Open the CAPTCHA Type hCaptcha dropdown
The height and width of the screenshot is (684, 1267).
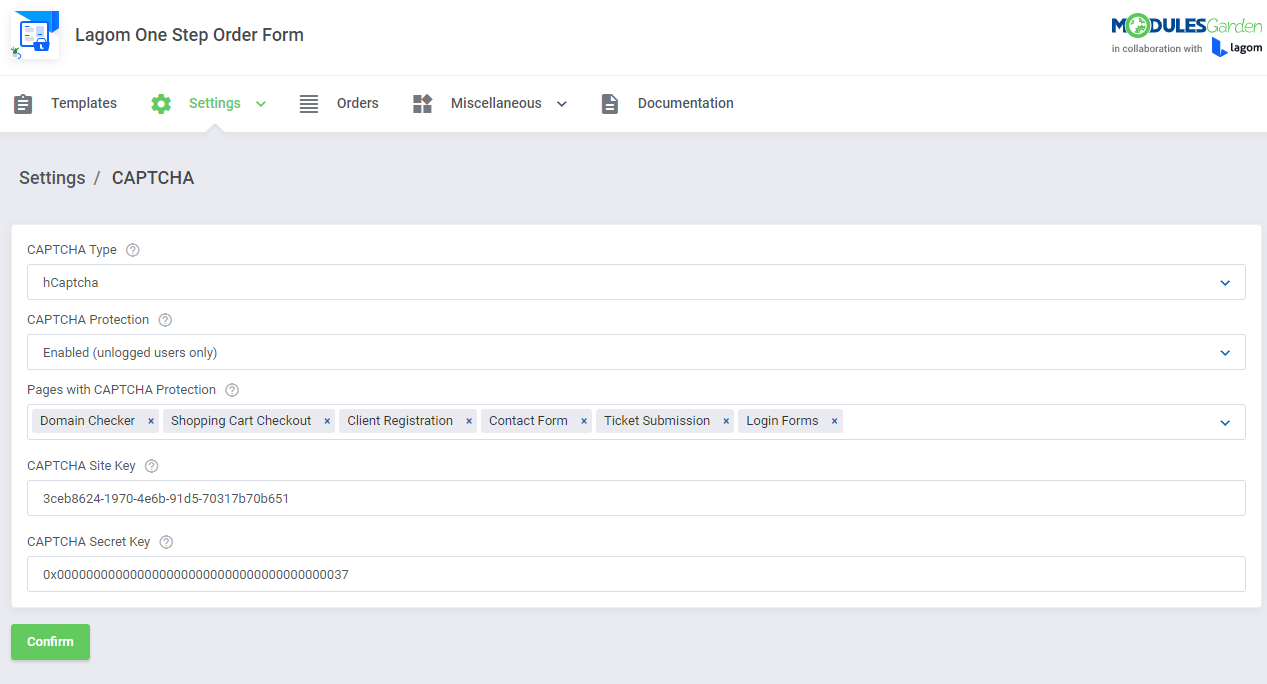click(x=636, y=282)
